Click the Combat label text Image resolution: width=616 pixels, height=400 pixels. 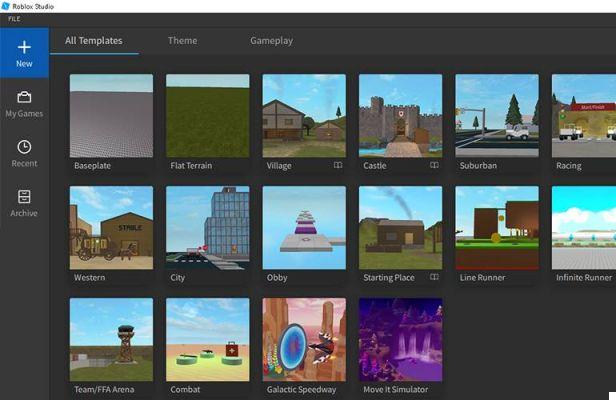[x=185, y=389]
